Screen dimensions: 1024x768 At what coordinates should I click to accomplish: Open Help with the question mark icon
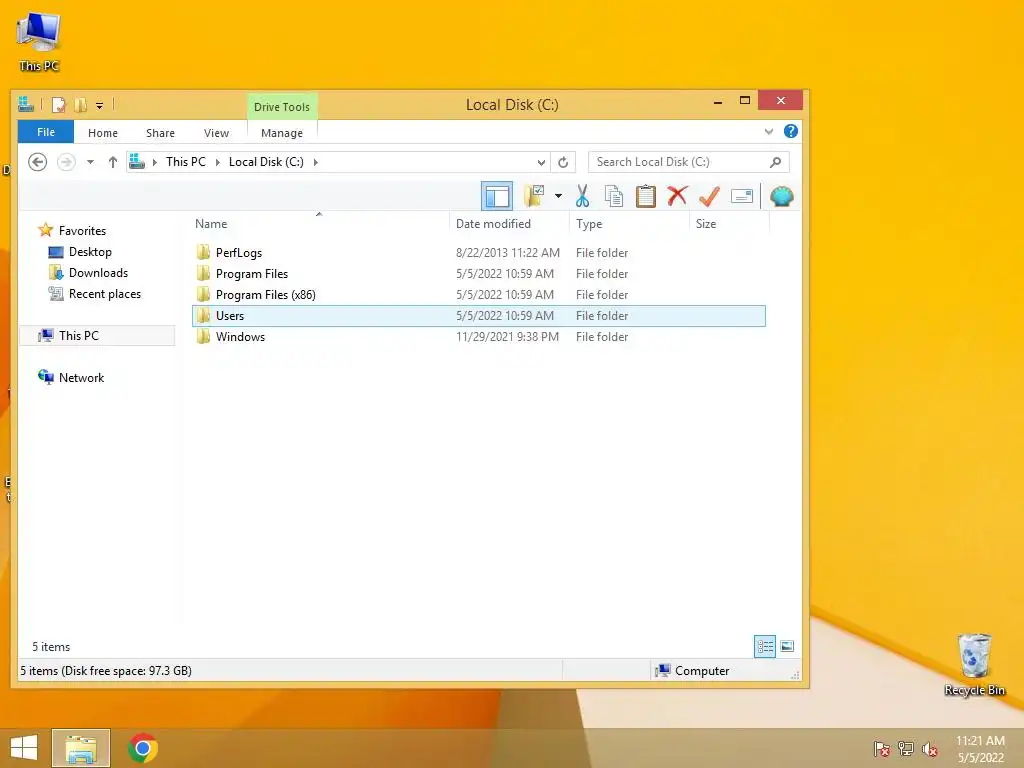(790, 131)
